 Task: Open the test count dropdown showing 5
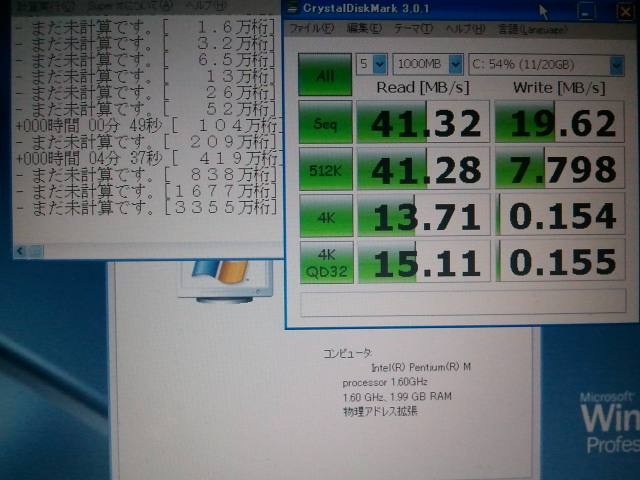[372, 64]
